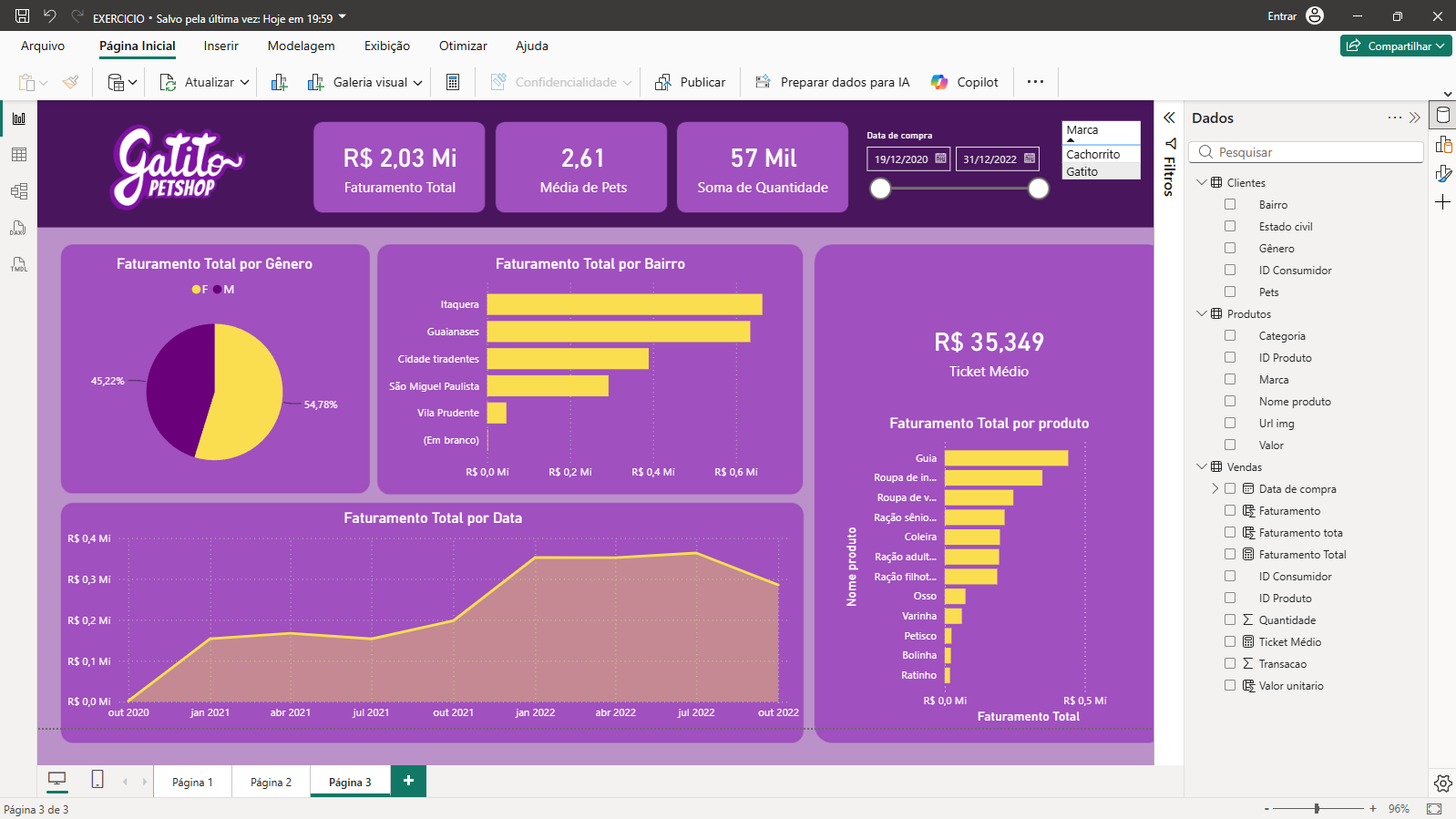Click the Publicar publish icon

tap(663, 82)
